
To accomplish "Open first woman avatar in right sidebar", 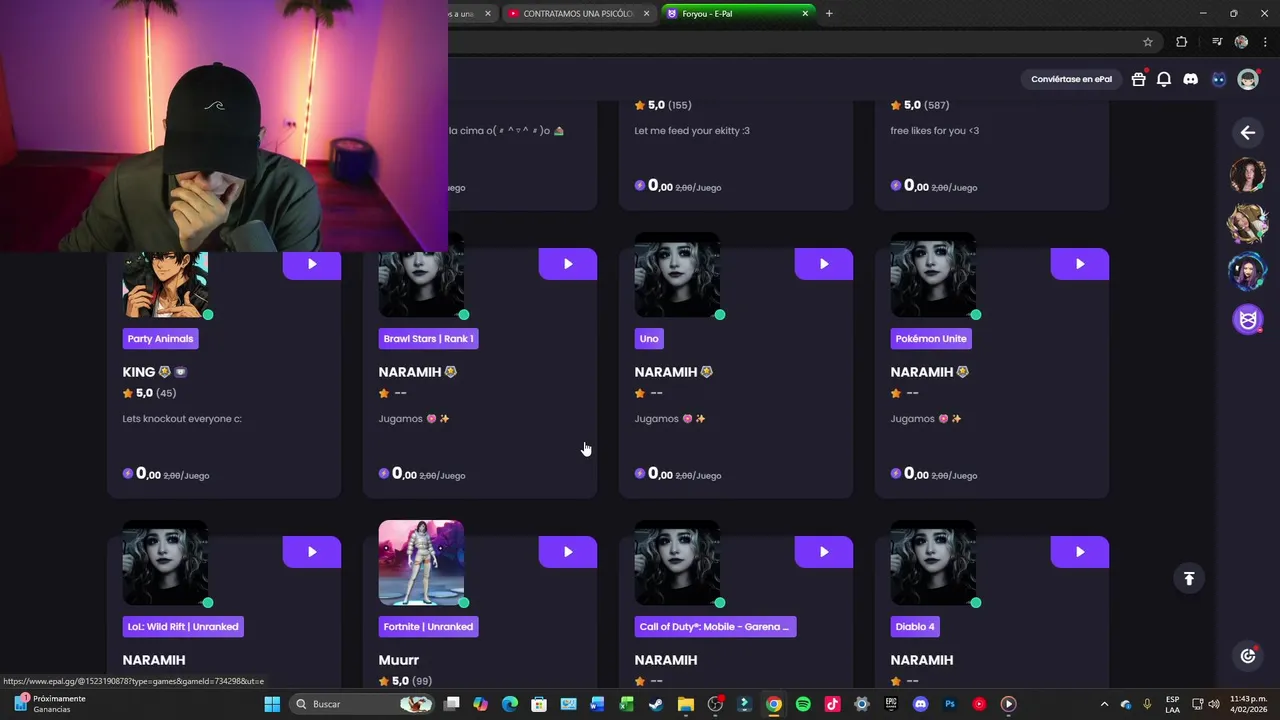I will point(1248,175).
